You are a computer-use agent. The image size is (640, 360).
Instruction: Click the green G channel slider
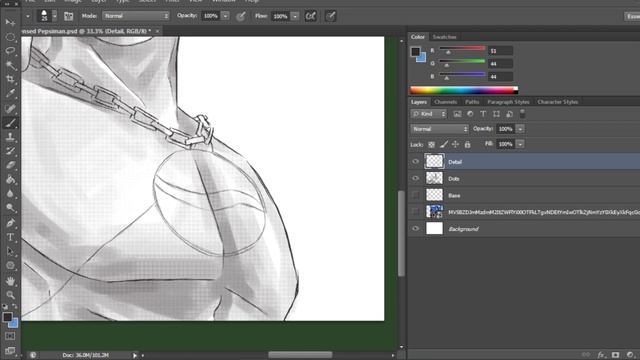(x=462, y=62)
